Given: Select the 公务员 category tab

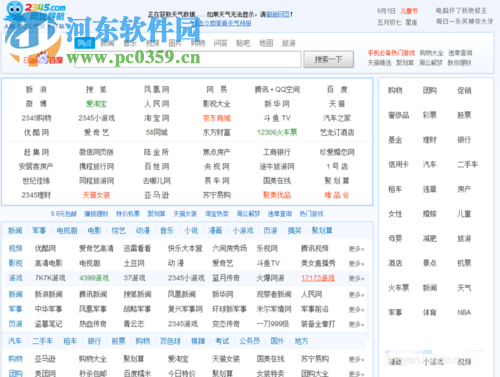Looking at the screenshot, I should pos(250,341).
